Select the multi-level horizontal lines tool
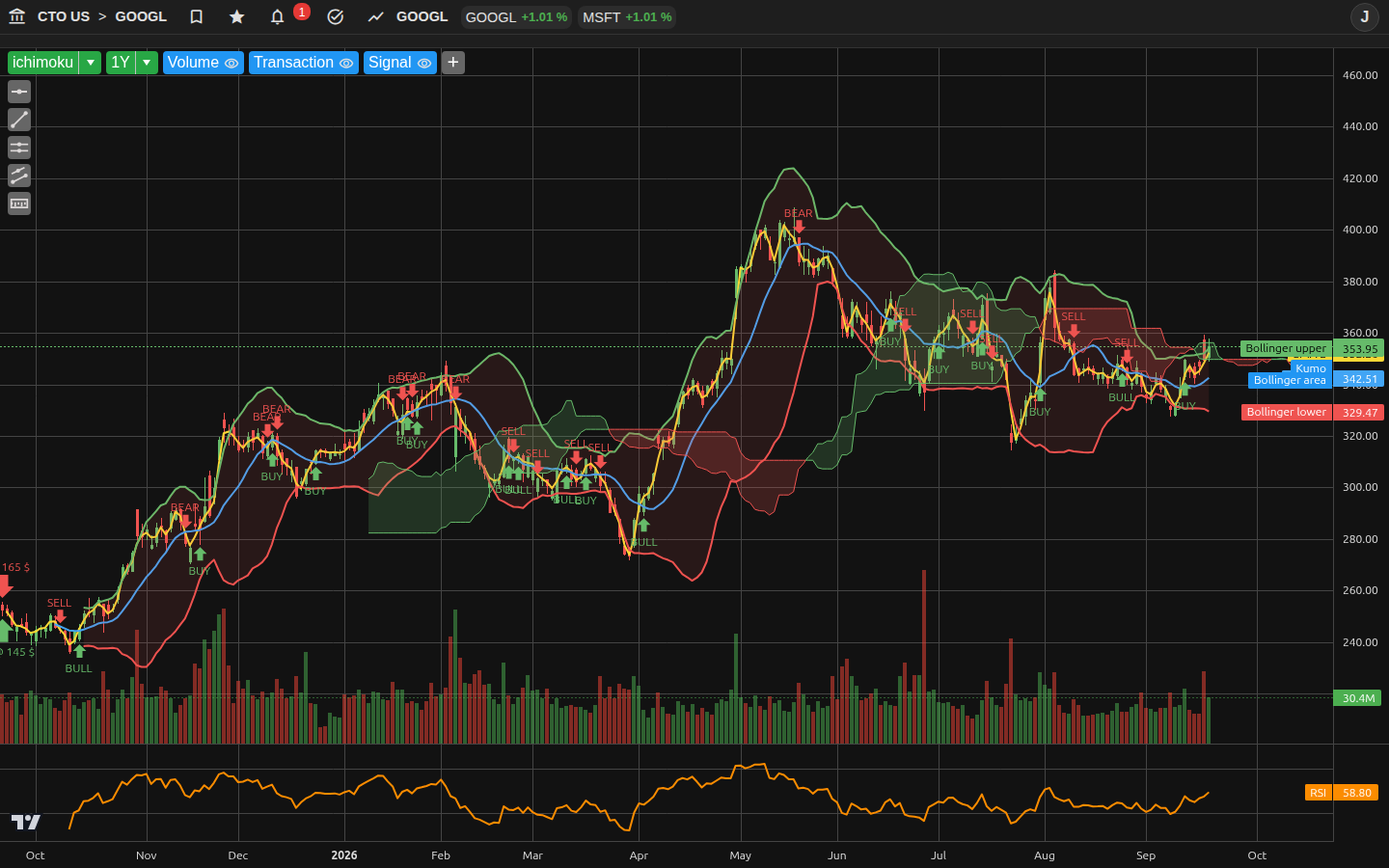 tap(19, 148)
